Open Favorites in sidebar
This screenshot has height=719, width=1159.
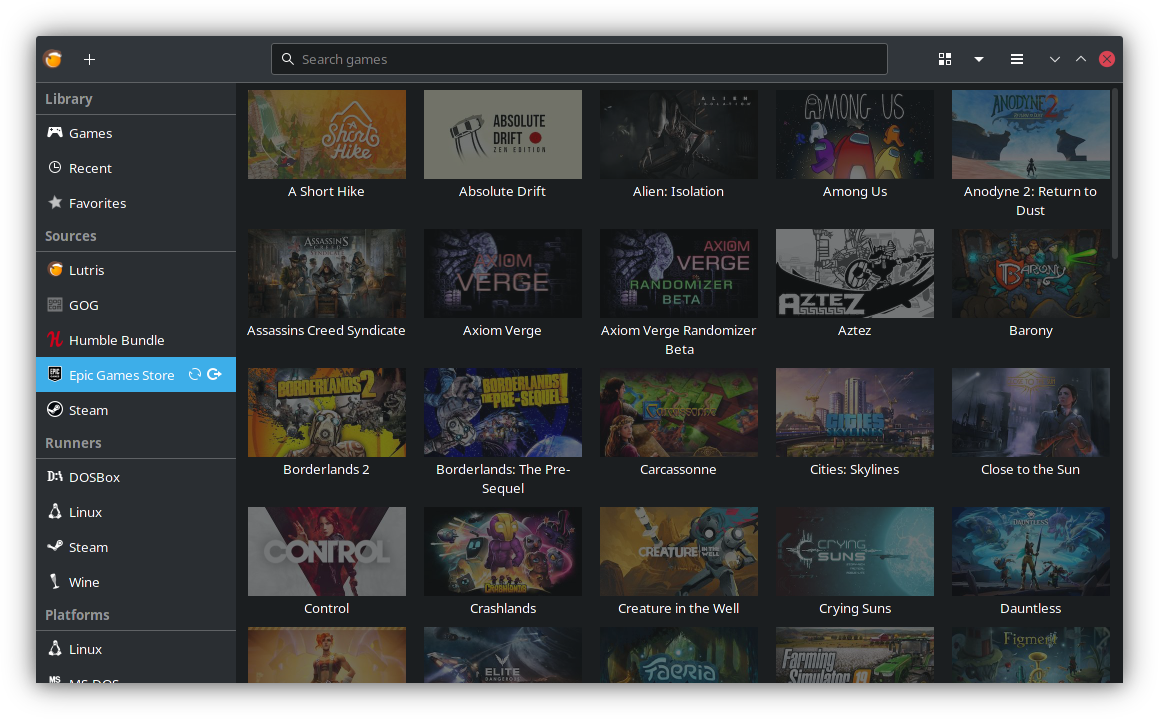coord(136,202)
